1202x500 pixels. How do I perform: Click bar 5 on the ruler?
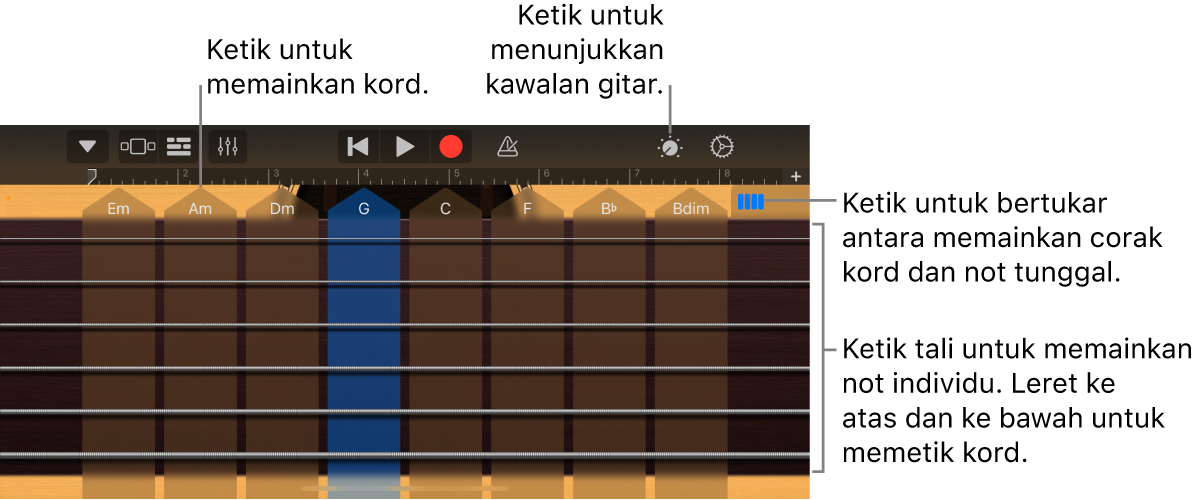tap(458, 175)
